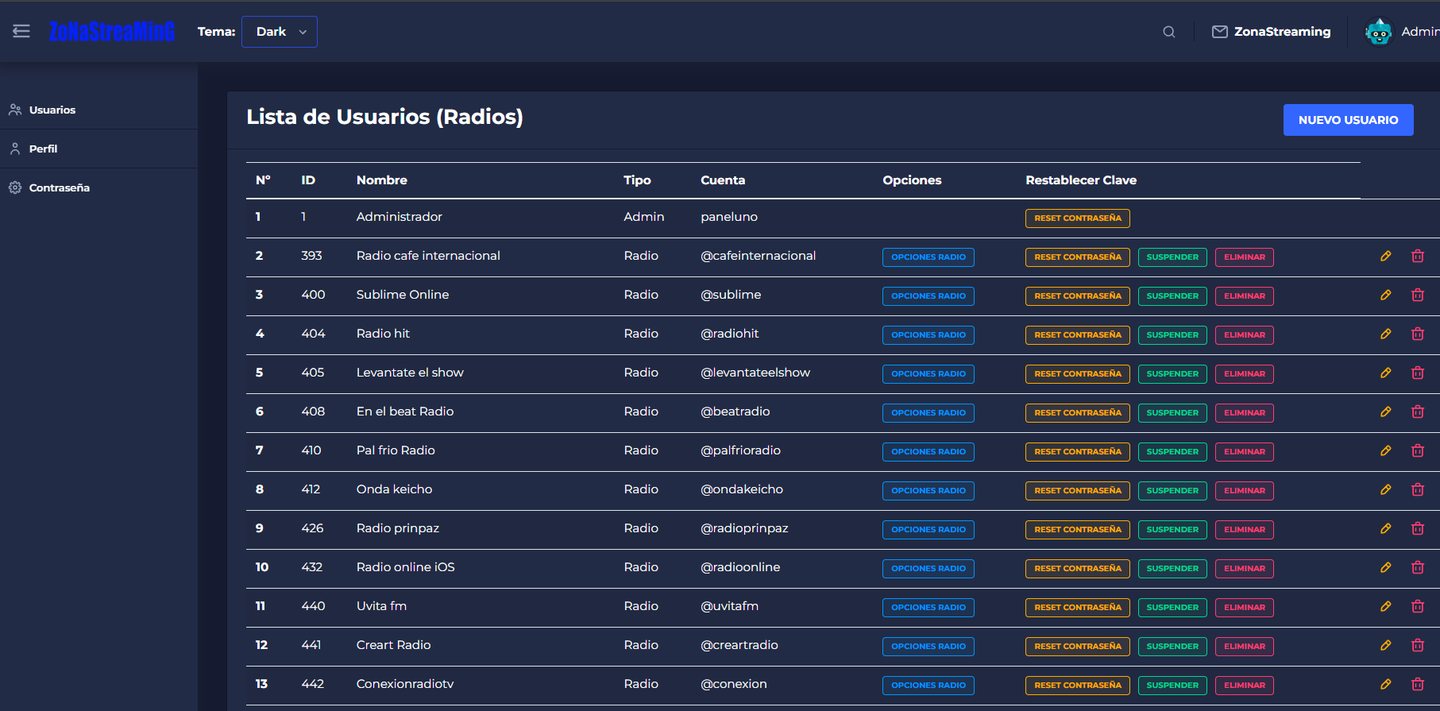
Task: Open Opciones Radio for Sublime Online
Action: tap(928, 296)
